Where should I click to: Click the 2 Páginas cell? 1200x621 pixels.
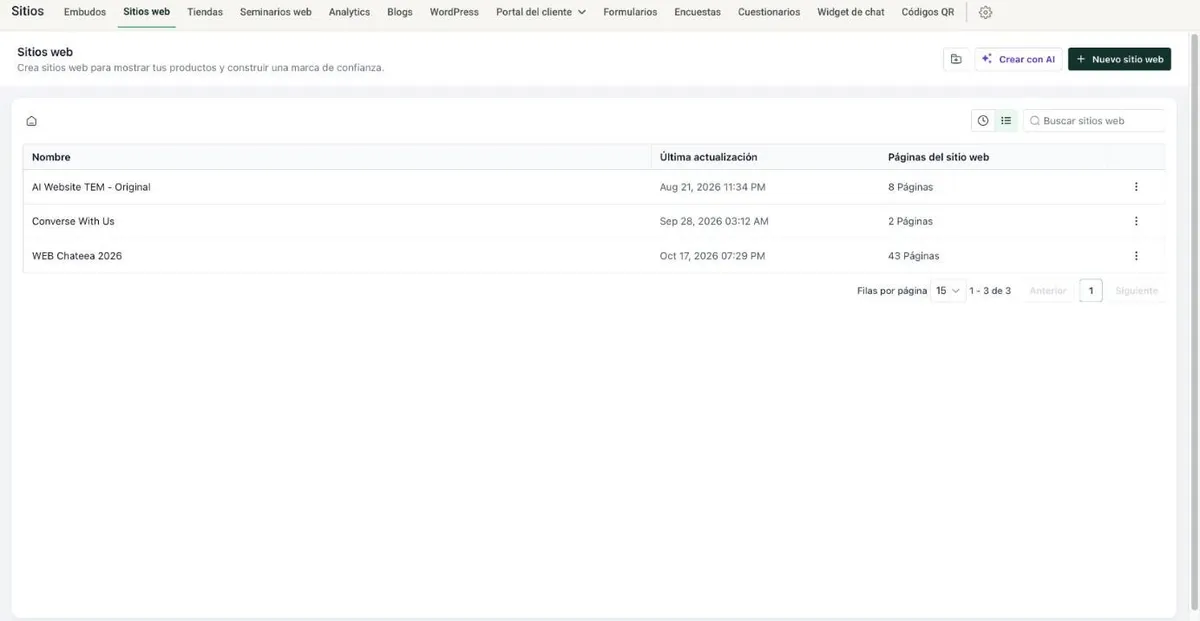[x=910, y=221]
